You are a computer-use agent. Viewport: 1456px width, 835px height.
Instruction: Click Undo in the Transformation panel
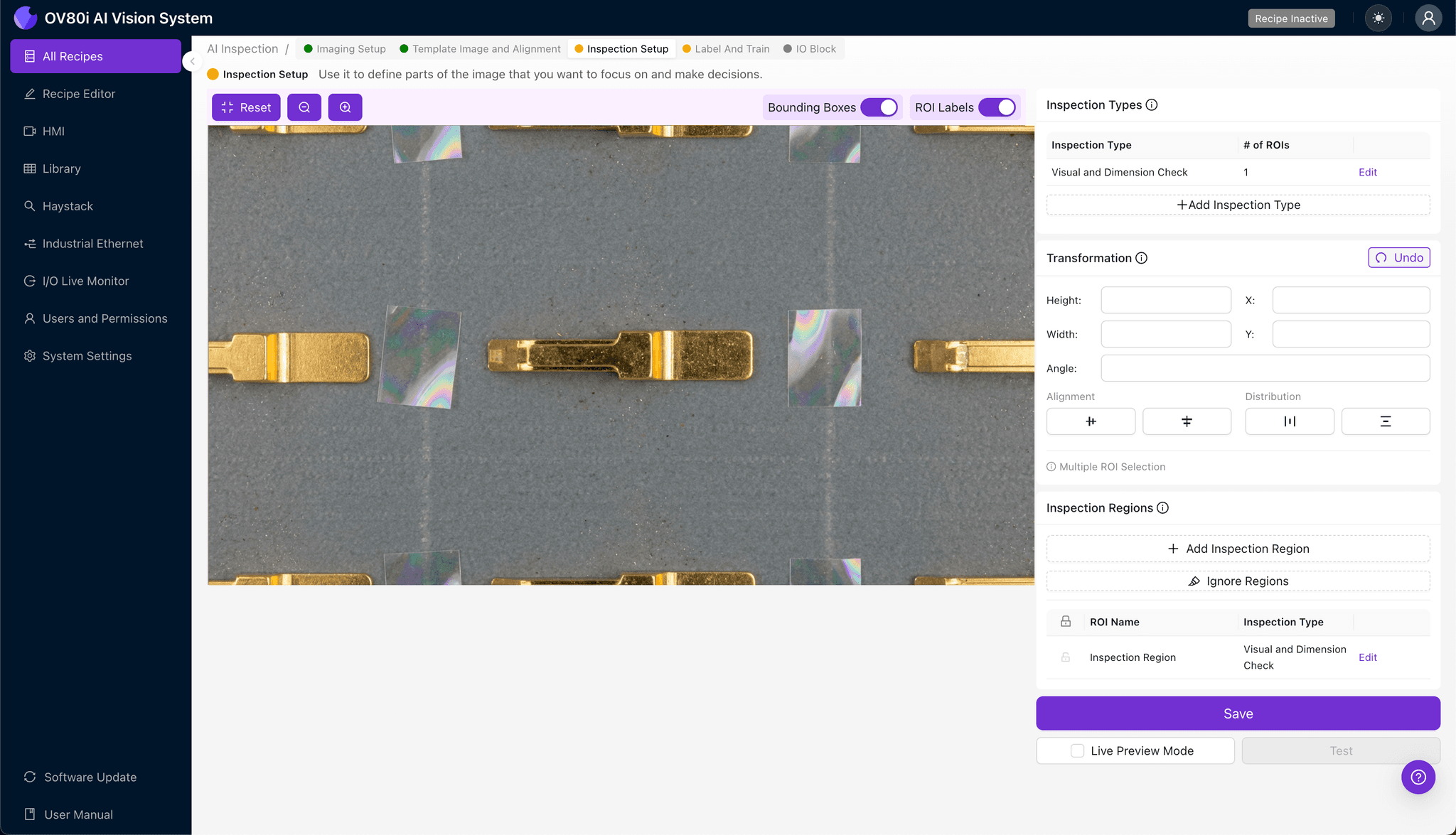[1398, 257]
